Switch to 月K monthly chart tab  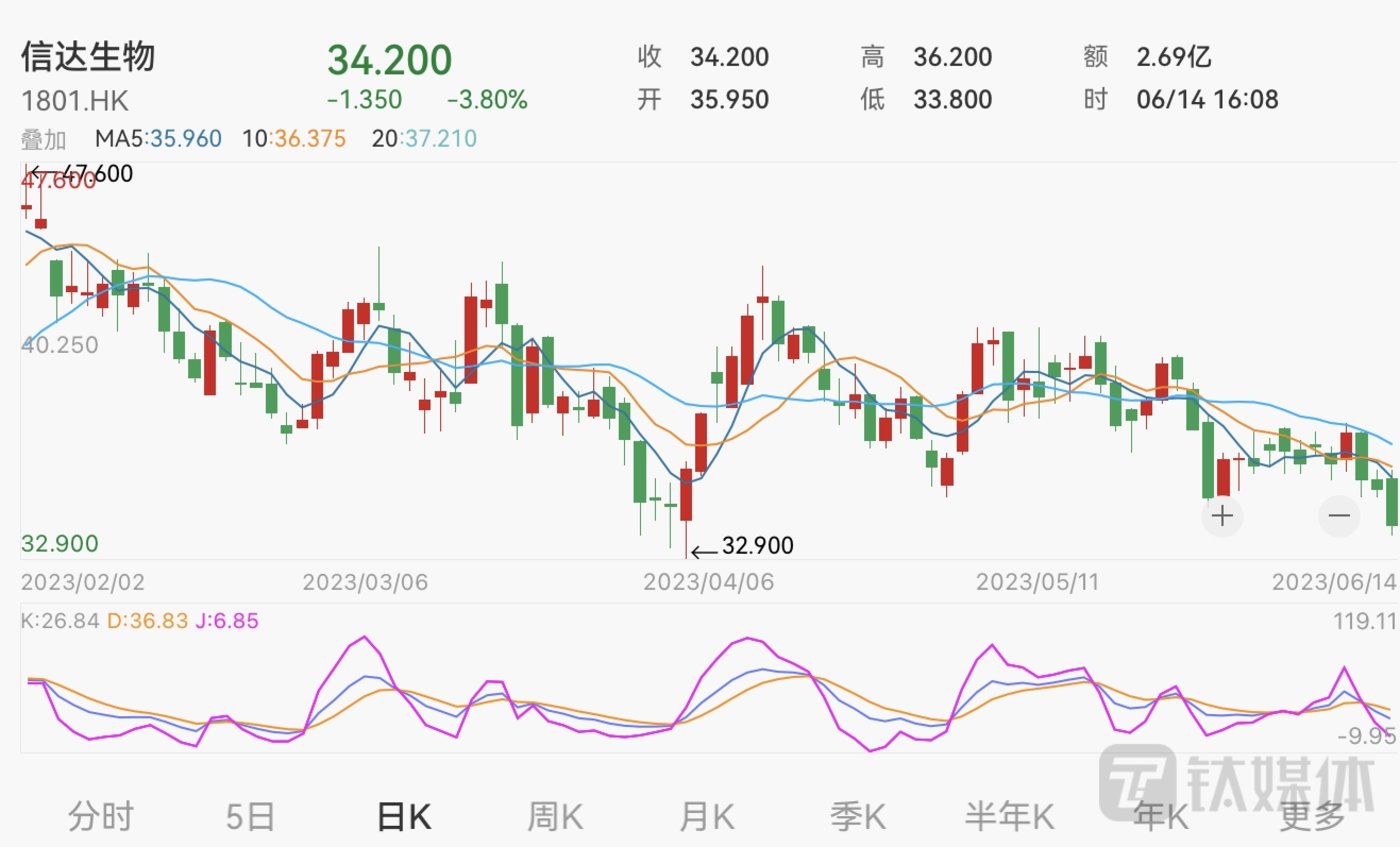point(707,816)
